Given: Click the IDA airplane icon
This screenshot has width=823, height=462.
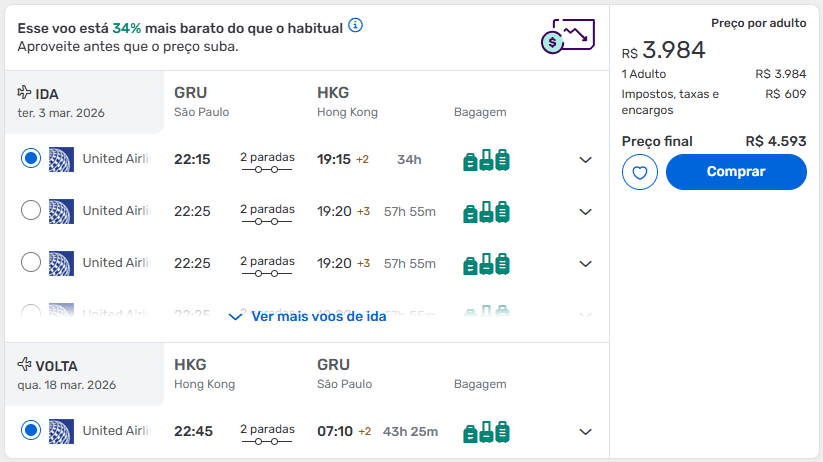Looking at the screenshot, I should [x=24, y=93].
